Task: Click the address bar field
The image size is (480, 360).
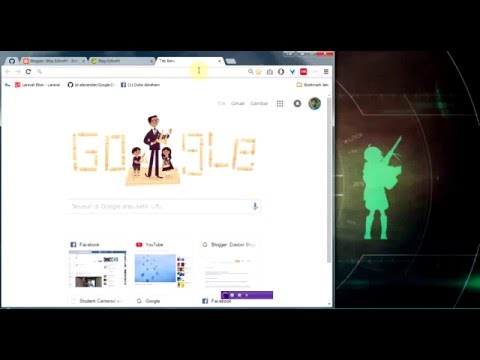Action: 142,72
